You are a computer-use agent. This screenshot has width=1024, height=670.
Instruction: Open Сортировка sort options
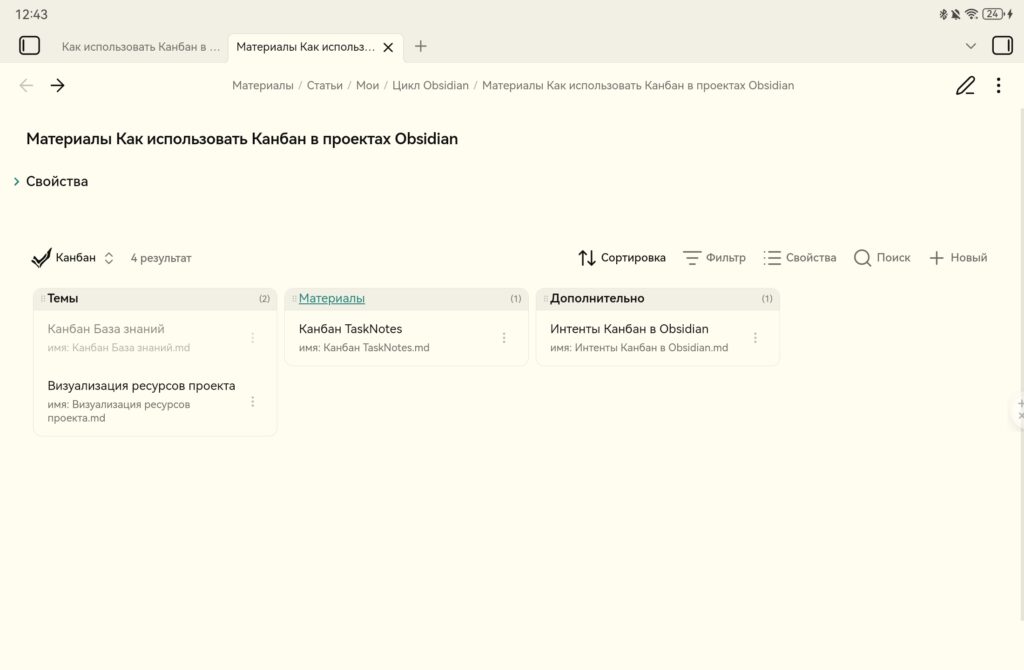tap(622, 258)
